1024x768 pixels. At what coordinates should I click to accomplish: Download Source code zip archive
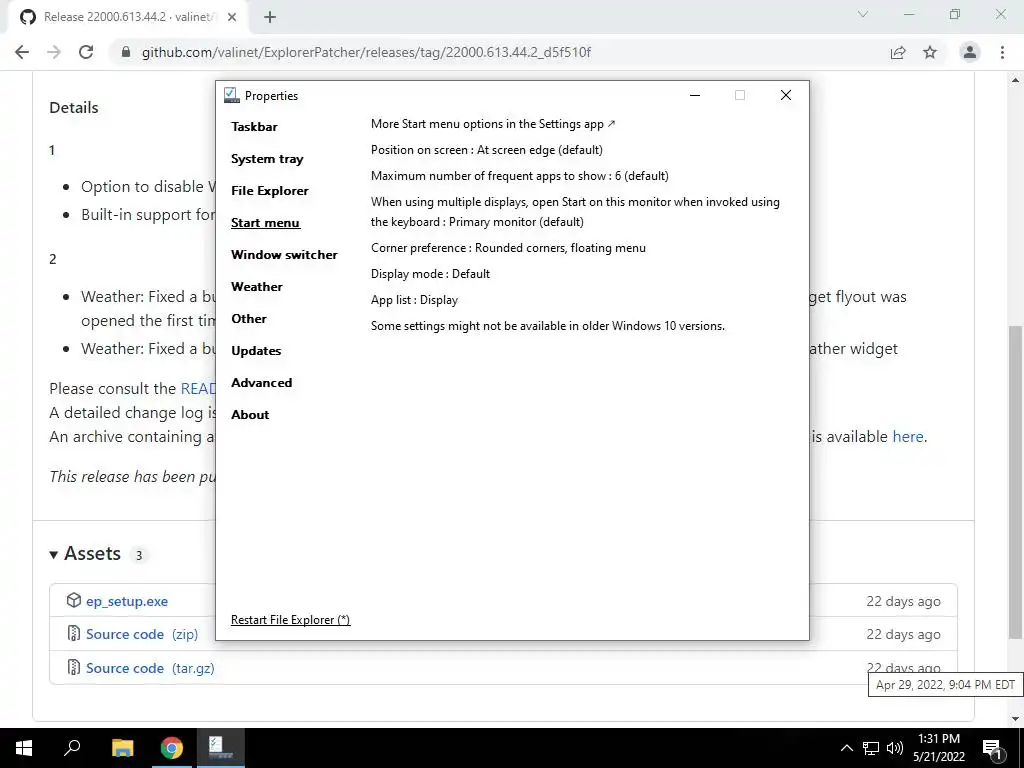click(x=142, y=634)
